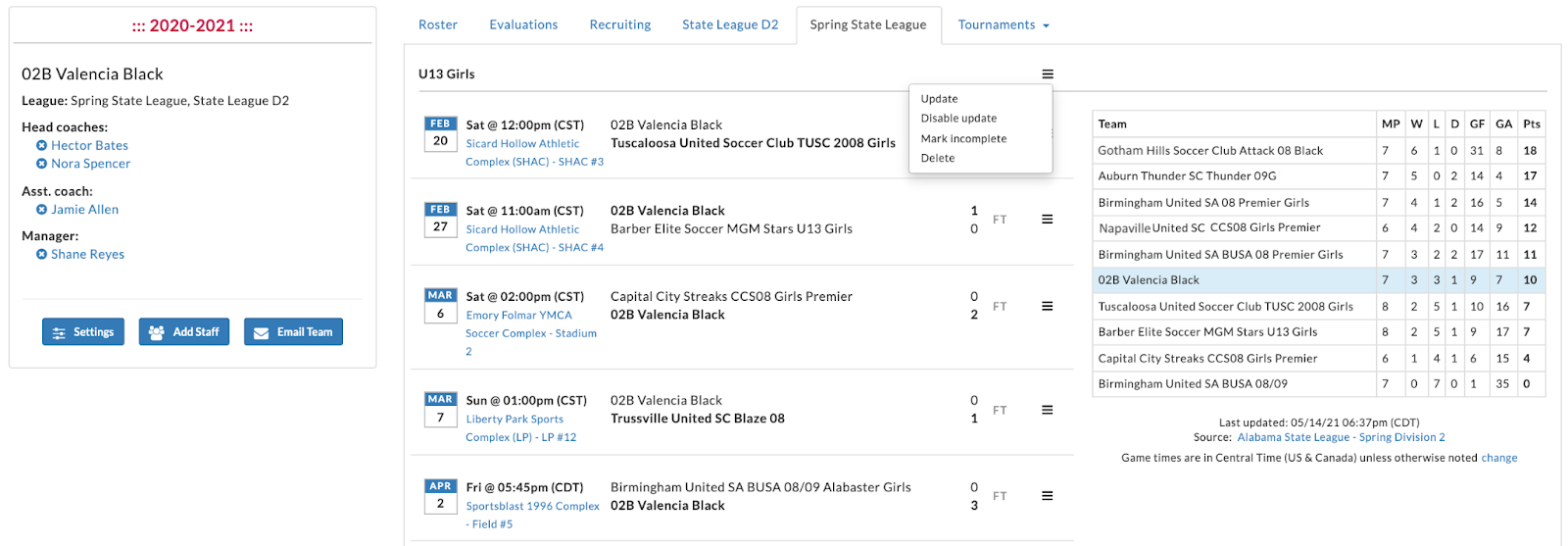This screenshot has width=1568, height=546.
Task: Open Alabama State League Spring Division 2 link
Action: pos(1341,437)
